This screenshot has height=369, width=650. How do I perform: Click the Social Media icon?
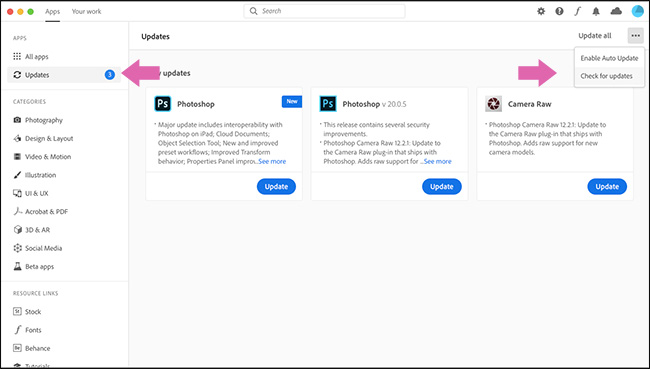click(17, 248)
